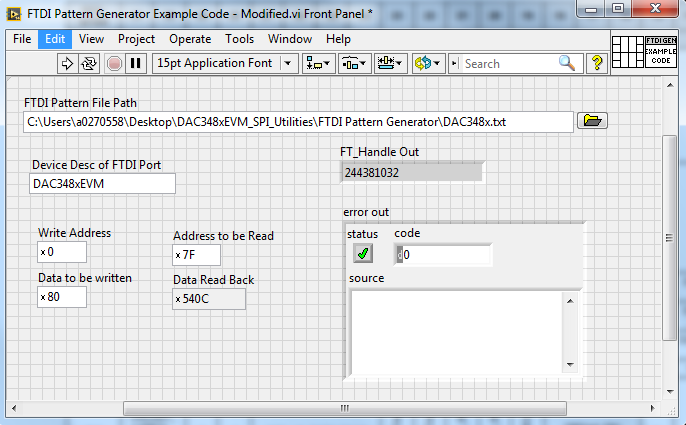Open the Help menu
Image resolution: width=686 pixels, height=425 pixels.
tap(338, 39)
